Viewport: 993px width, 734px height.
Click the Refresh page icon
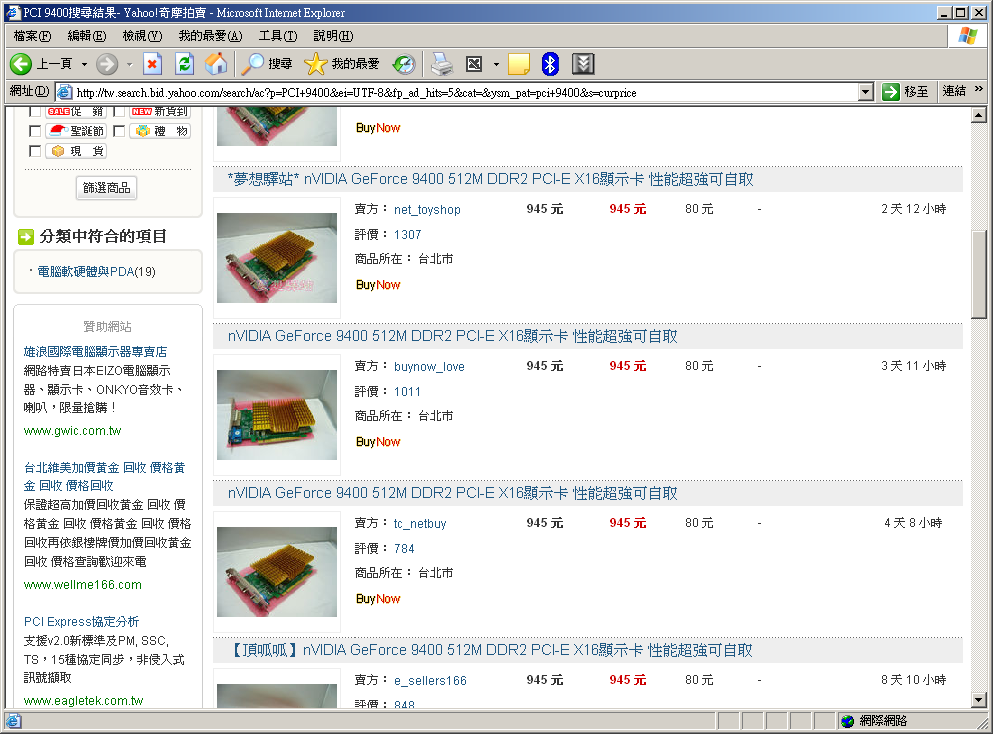point(184,64)
